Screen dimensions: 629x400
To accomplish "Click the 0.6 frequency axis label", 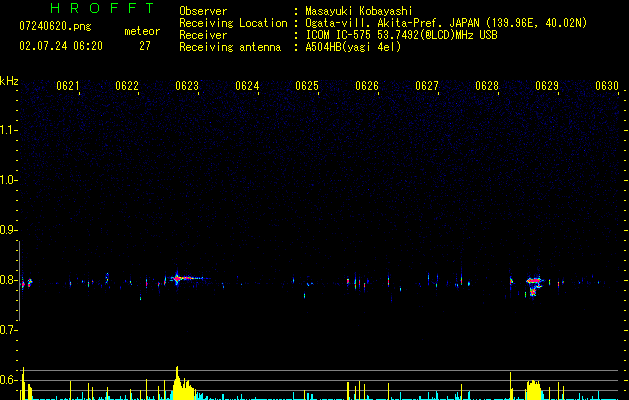I will [x=7, y=380].
